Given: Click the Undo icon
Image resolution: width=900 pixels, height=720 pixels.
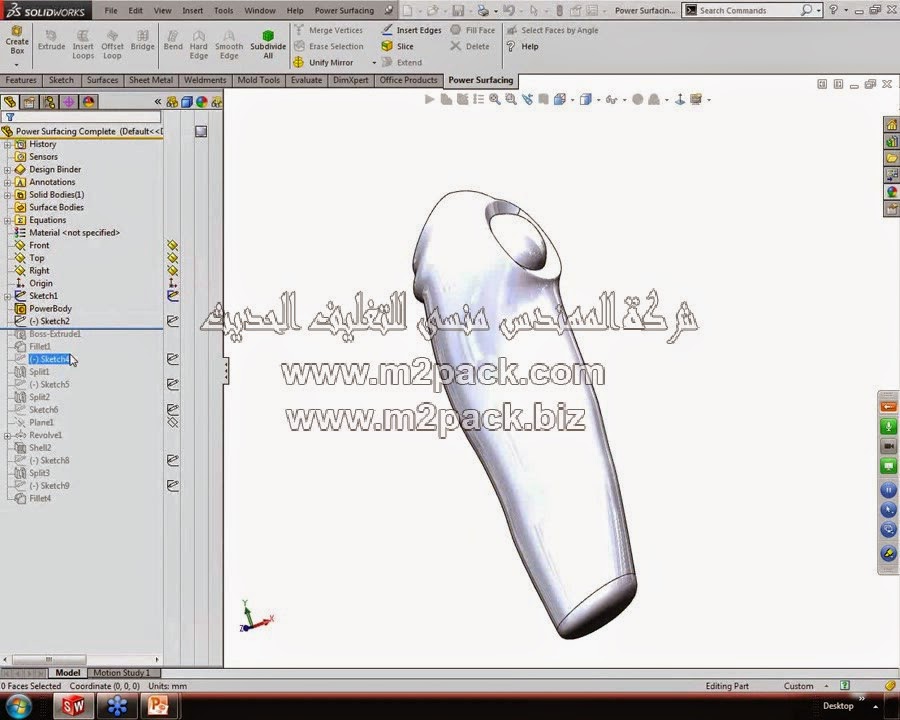Looking at the screenshot, I should pos(509,10).
